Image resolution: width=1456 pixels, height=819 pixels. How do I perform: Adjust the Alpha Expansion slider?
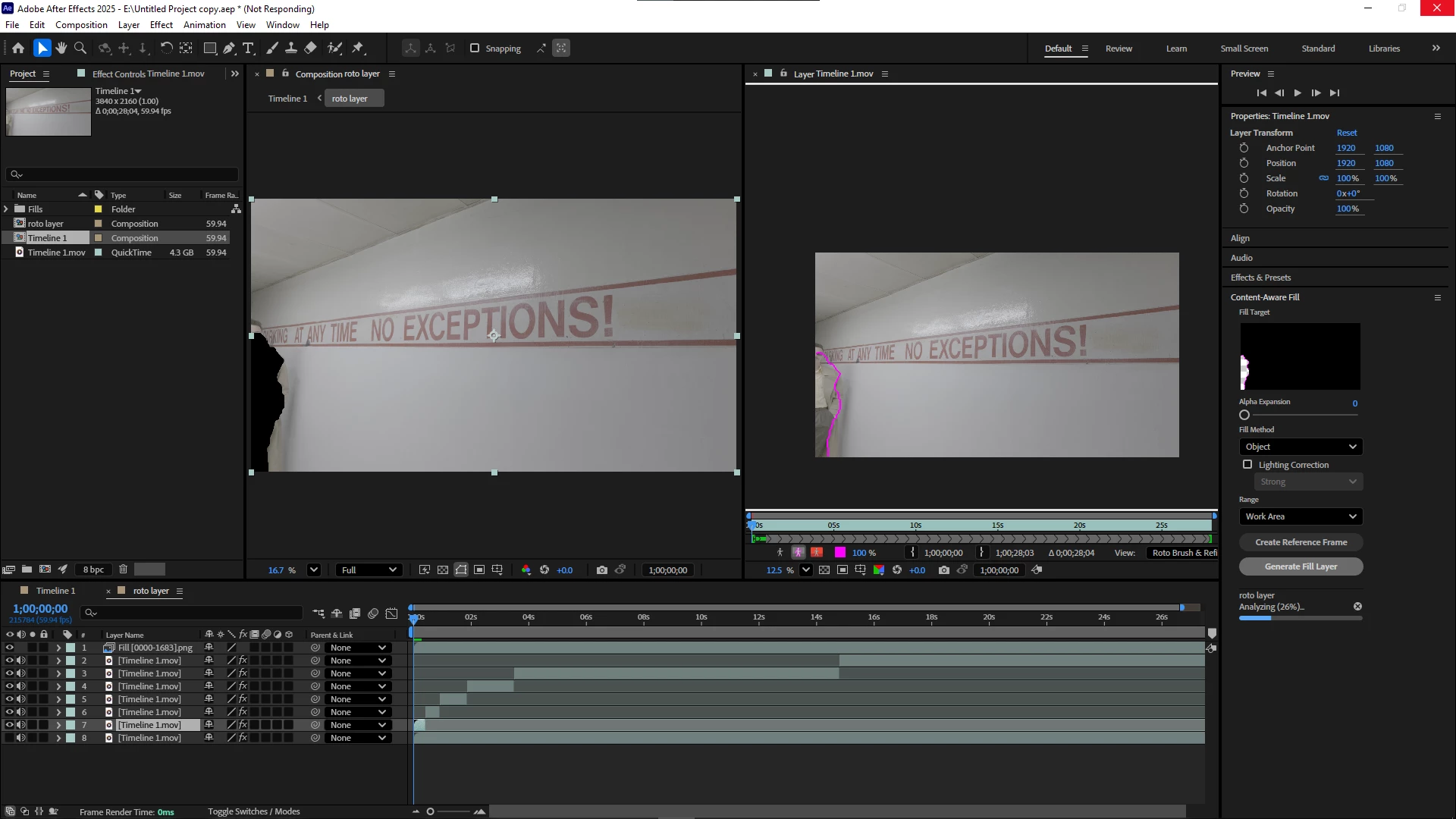[x=1244, y=415]
